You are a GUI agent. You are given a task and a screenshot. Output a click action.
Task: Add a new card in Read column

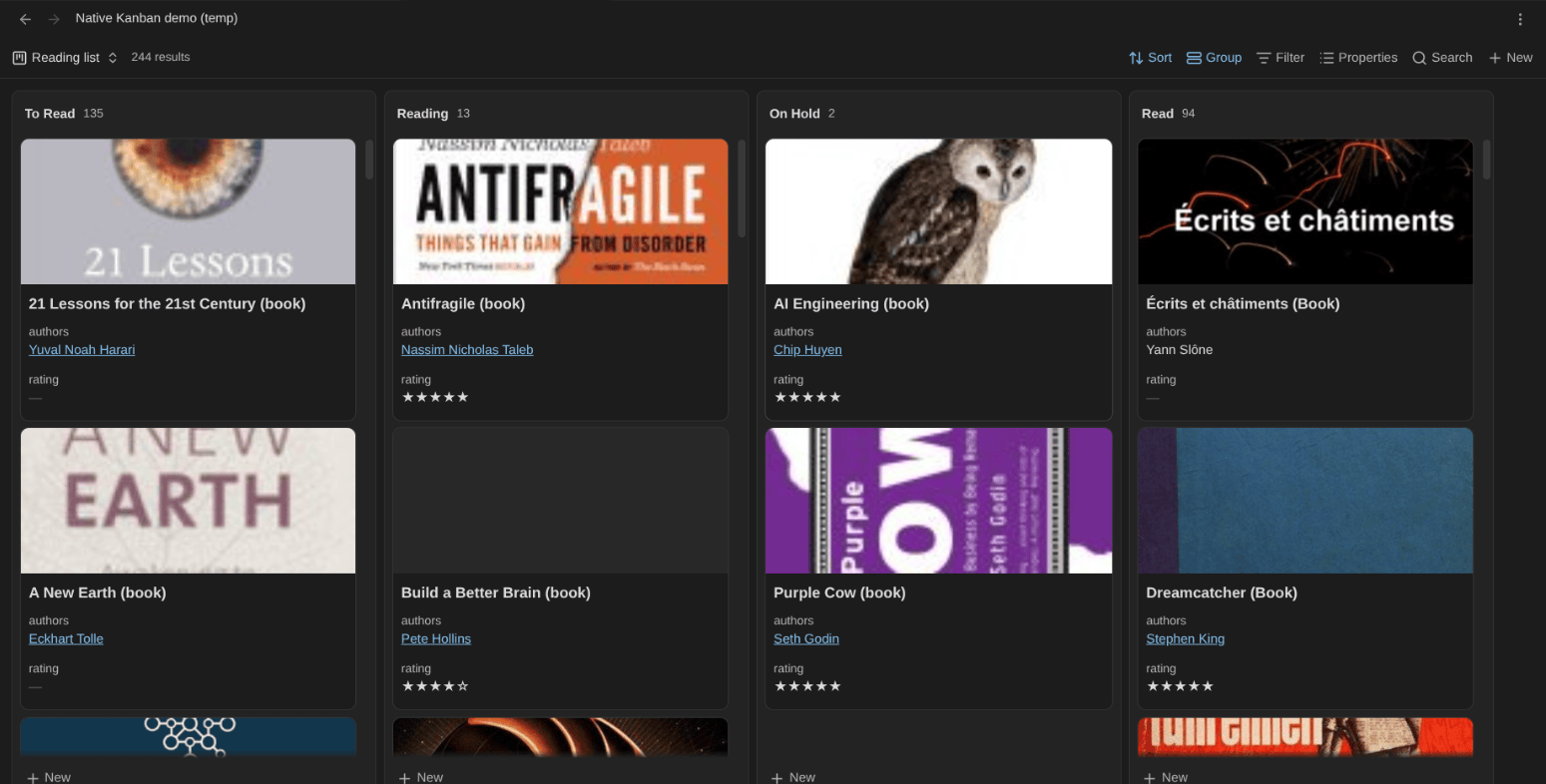click(1166, 777)
